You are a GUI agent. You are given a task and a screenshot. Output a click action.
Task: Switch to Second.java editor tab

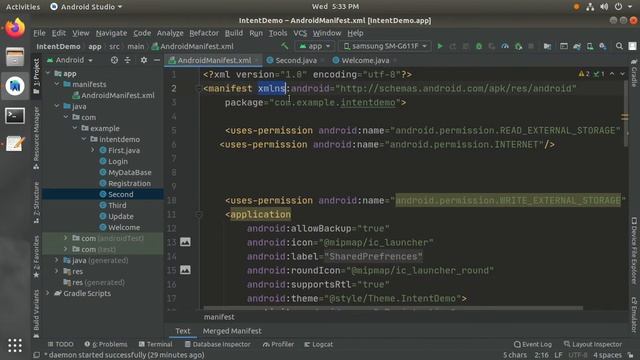[x=296, y=60]
